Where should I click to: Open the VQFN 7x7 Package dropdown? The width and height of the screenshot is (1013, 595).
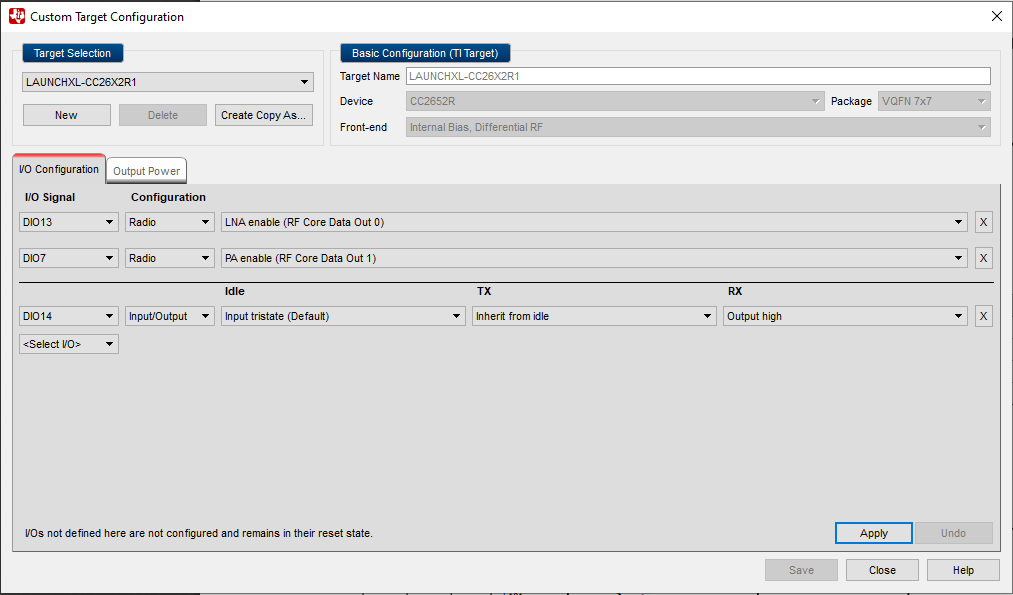click(x=934, y=101)
